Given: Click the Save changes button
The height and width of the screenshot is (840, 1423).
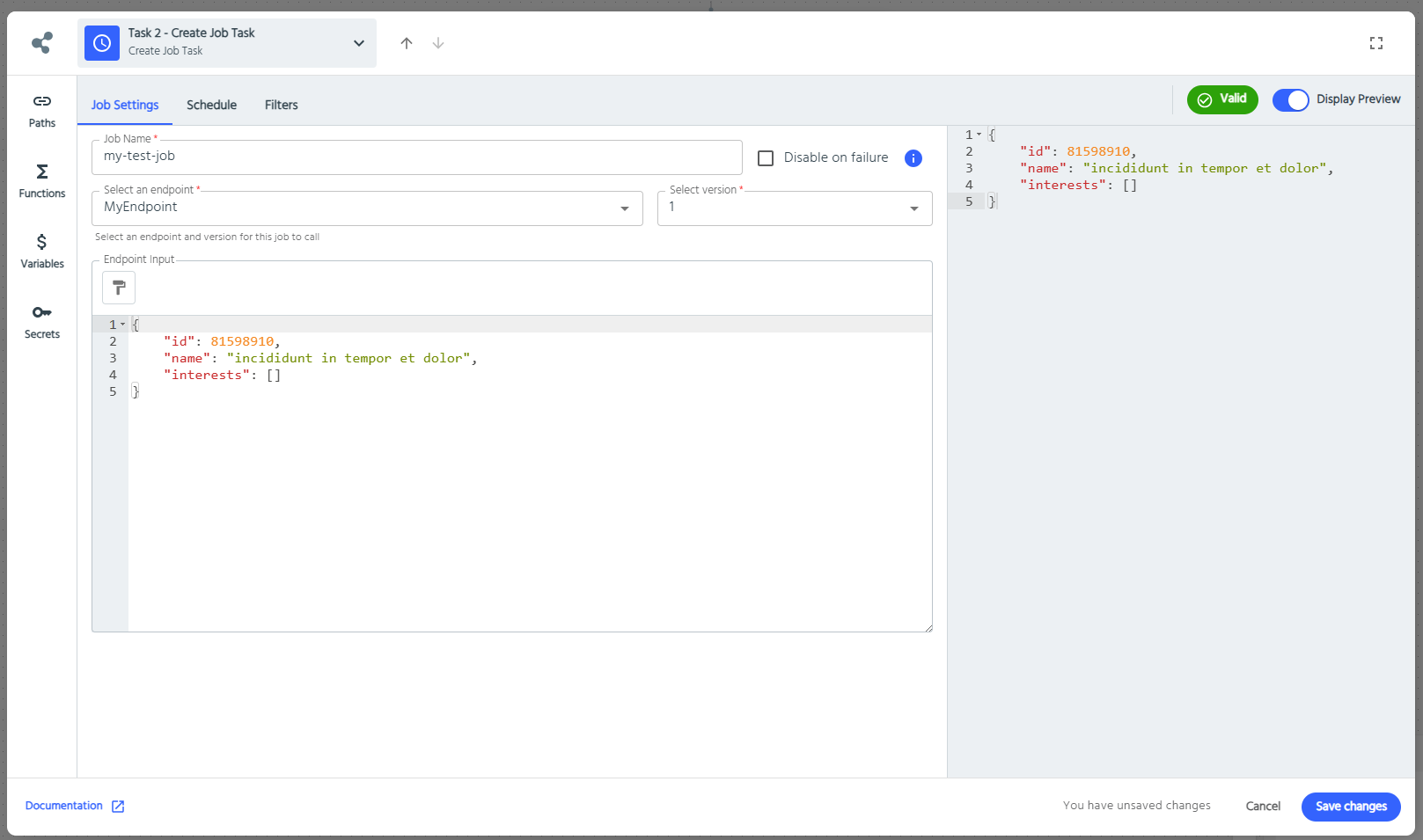Looking at the screenshot, I should coord(1351,807).
